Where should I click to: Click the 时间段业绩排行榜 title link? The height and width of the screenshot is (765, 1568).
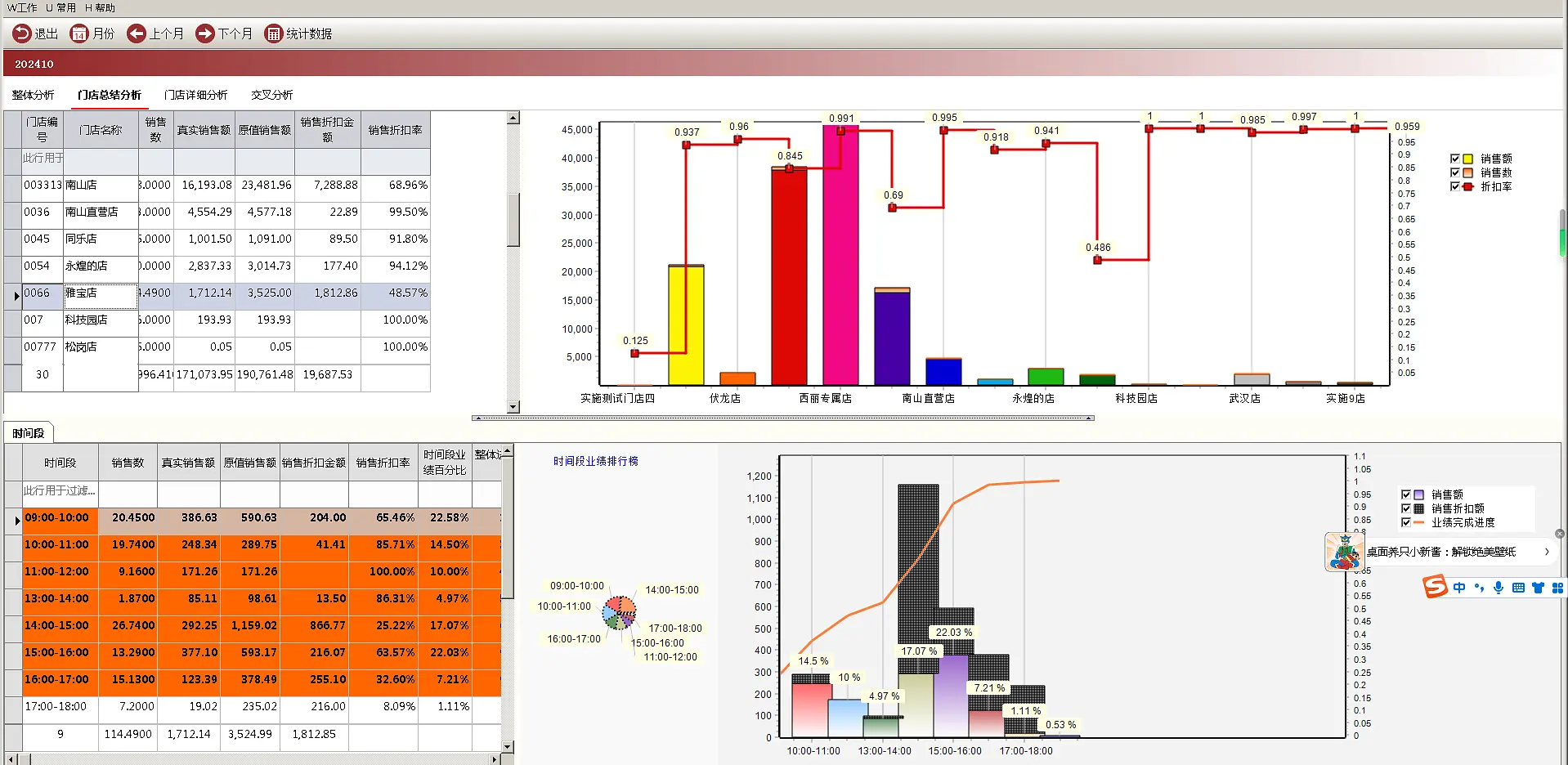point(596,461)
